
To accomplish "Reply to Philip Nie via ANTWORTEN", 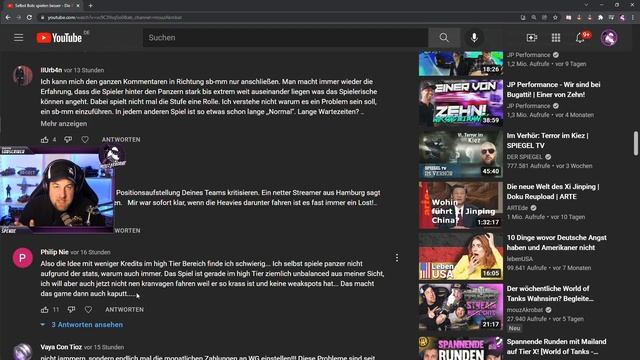I will (x=124, y=310).
